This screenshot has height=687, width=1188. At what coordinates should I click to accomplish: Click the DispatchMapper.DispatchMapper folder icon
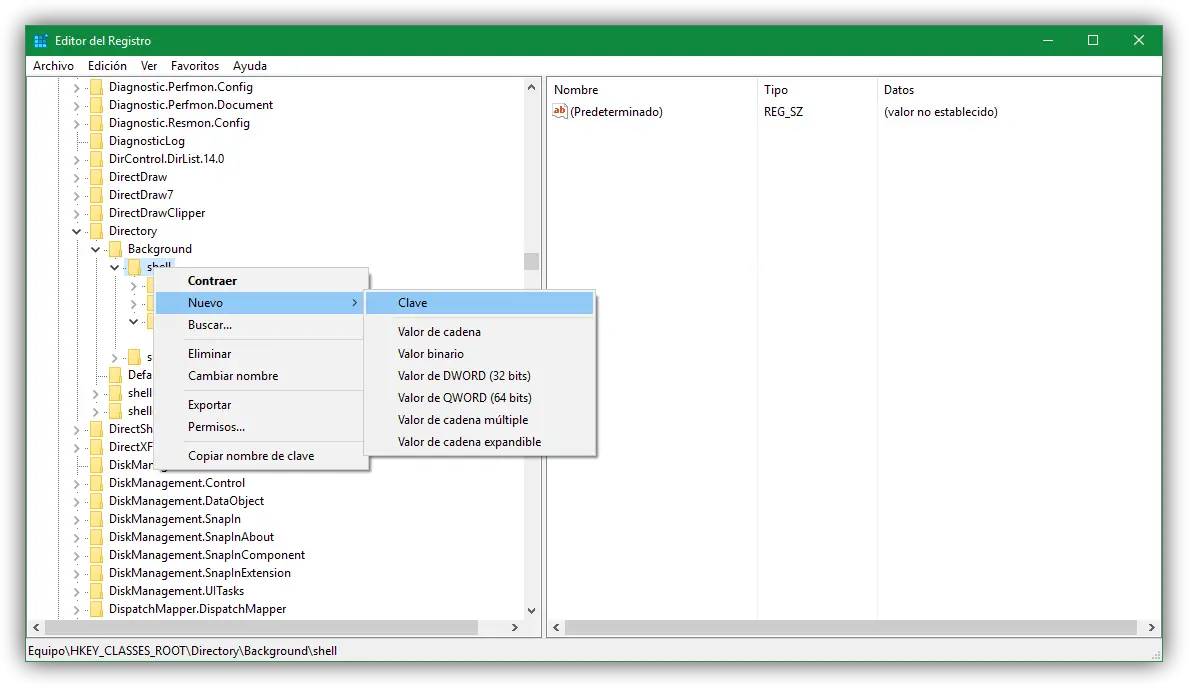click(96, 609)
